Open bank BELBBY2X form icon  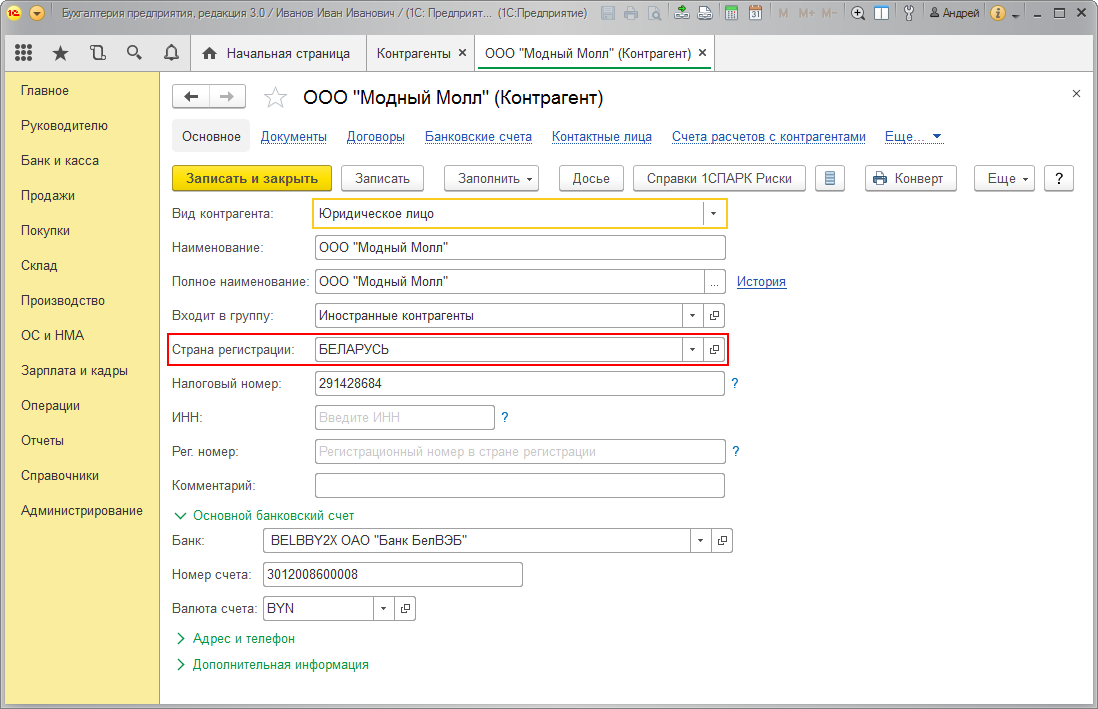722,540
